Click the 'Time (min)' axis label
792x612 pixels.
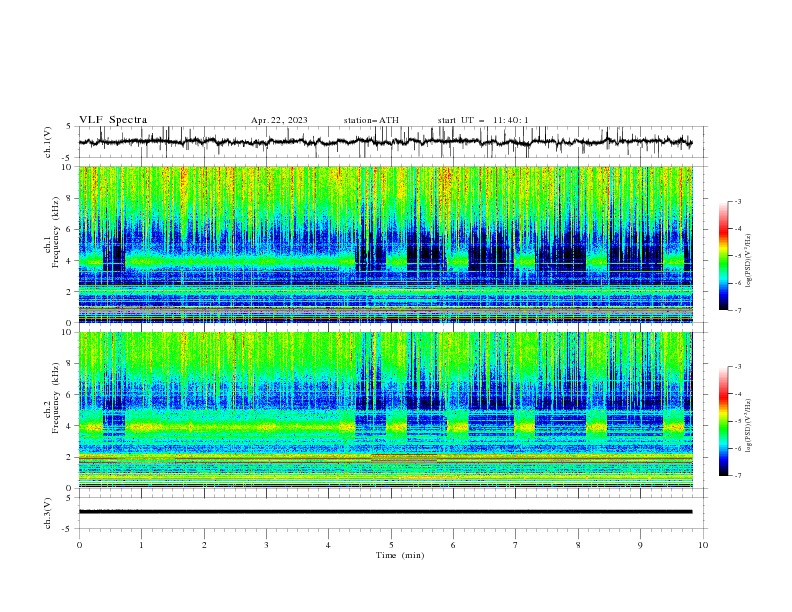(400, 555)
